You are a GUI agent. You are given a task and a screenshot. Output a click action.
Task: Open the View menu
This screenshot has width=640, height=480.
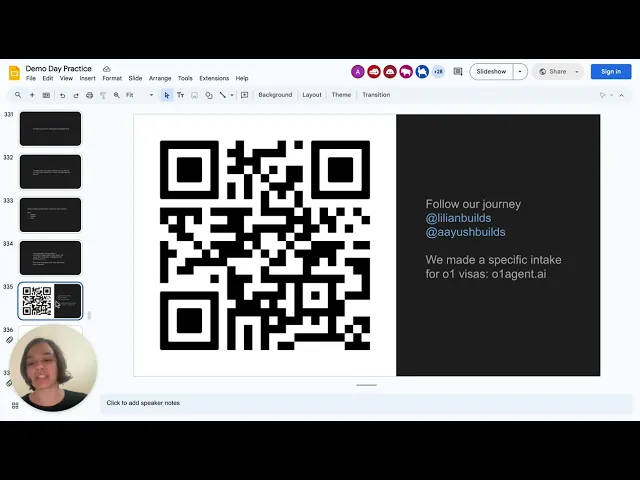pos(66,78)
